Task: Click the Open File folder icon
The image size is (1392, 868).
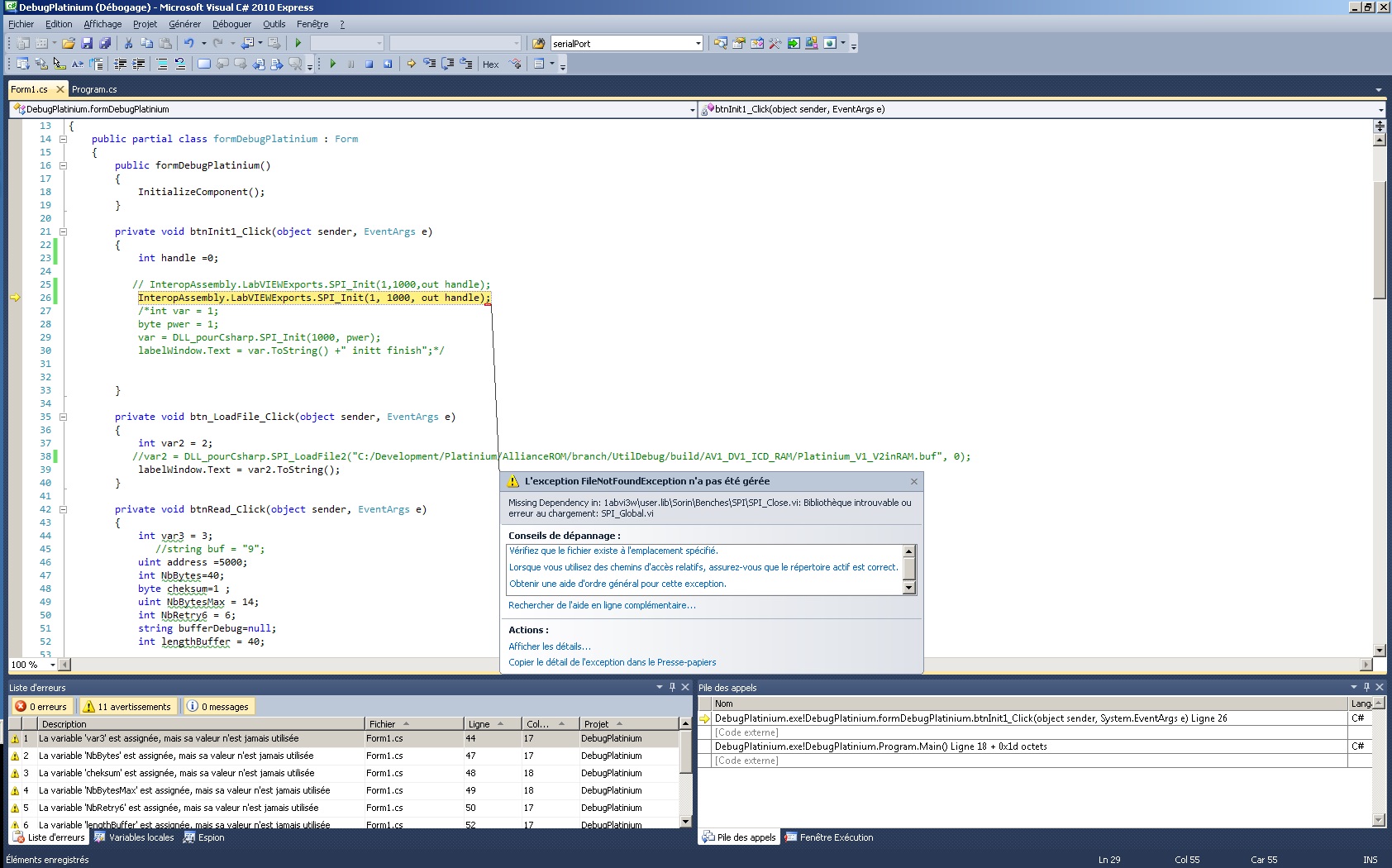Action: 69,43
